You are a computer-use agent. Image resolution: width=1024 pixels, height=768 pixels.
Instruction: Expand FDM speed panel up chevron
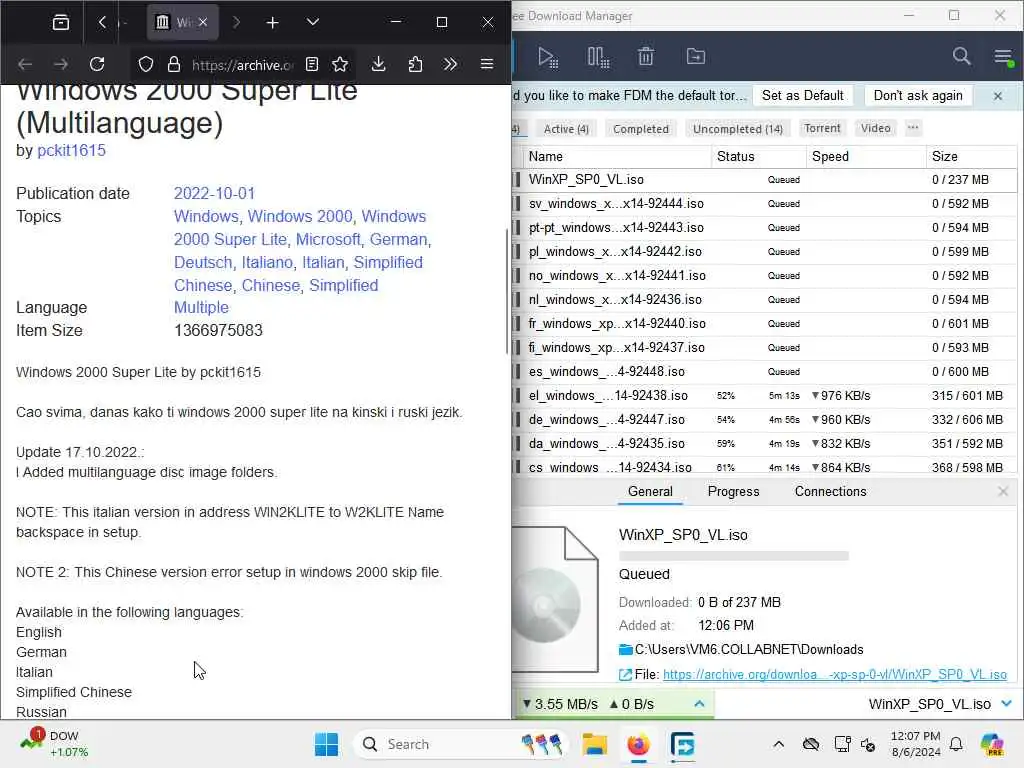[699, 704]
